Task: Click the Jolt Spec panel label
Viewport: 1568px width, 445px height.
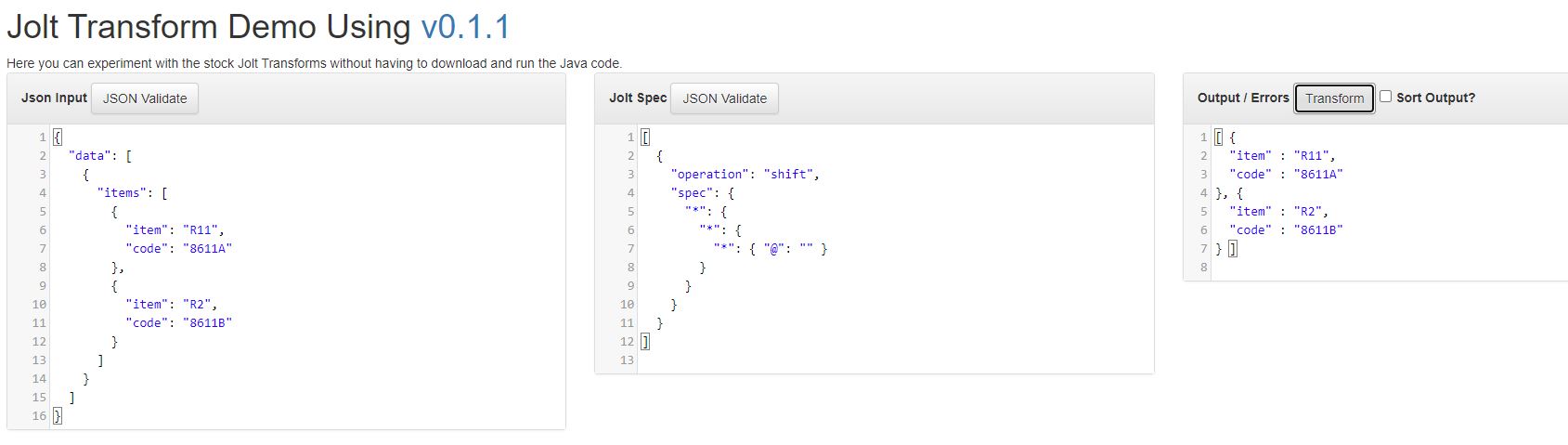Action: coord(638,98)
